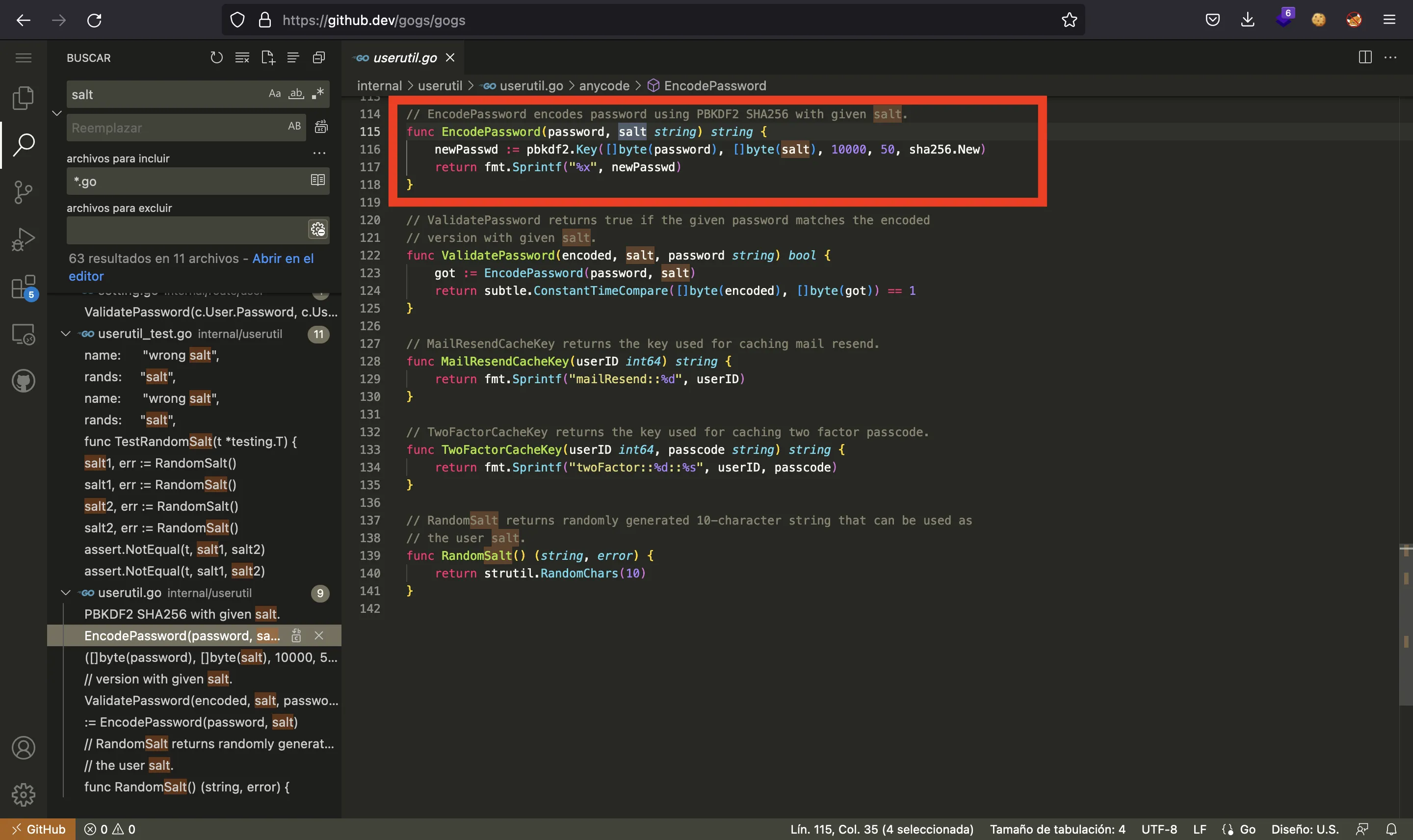Open the hamburger application menu

coord(23,58)
